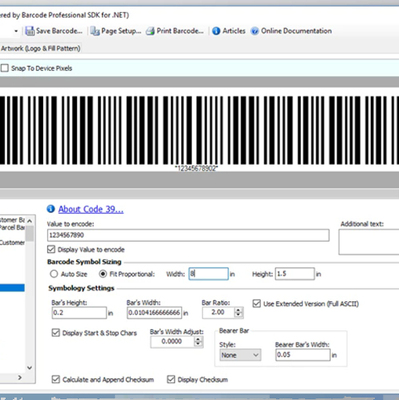The height and width of the screenshot is (400, 399).
Task: Click the Bar's Height field
Action: pyautogui.click(x=79, y=313)
